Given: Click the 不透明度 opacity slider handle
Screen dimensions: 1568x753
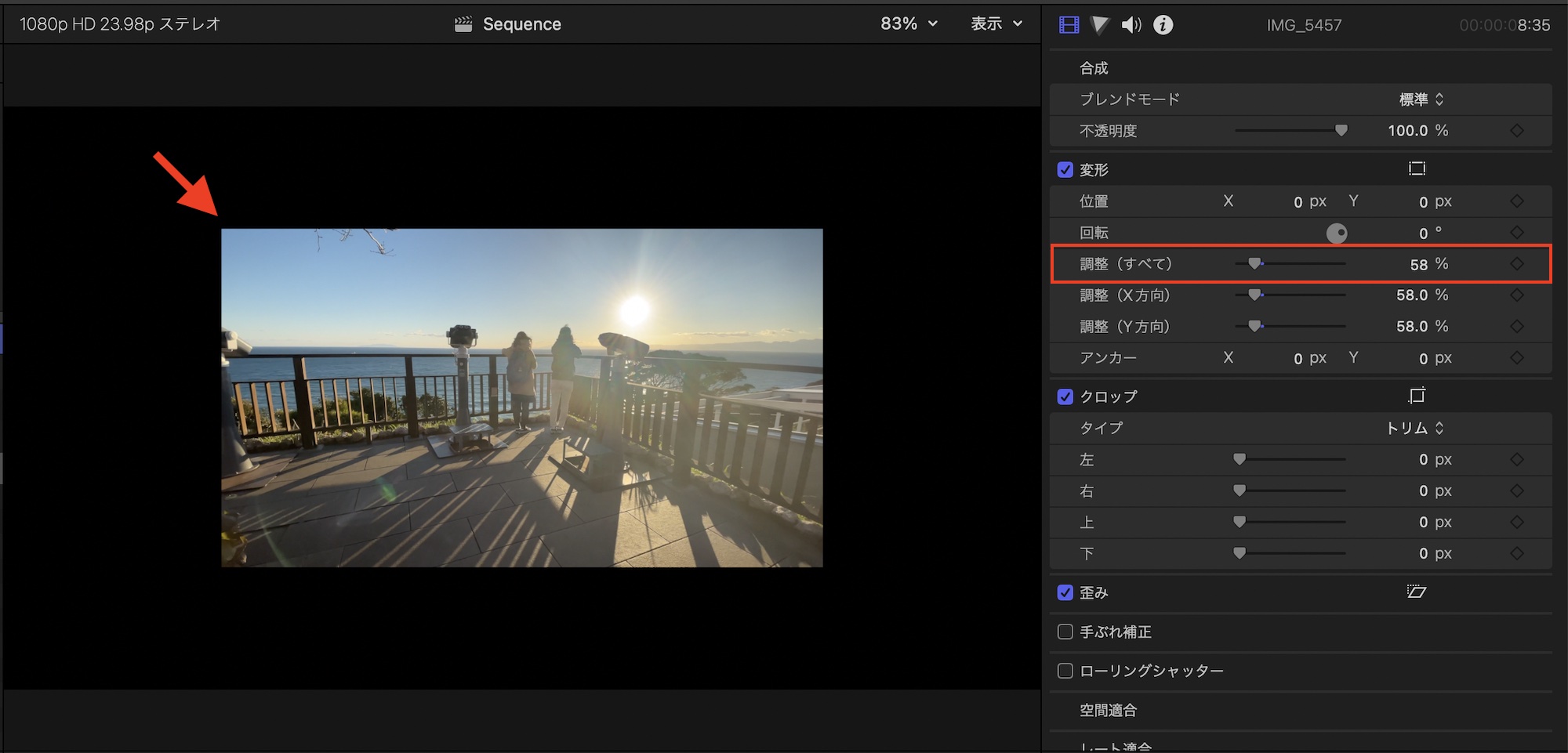Looking at the screenshot, I should tap(1341, 130).
